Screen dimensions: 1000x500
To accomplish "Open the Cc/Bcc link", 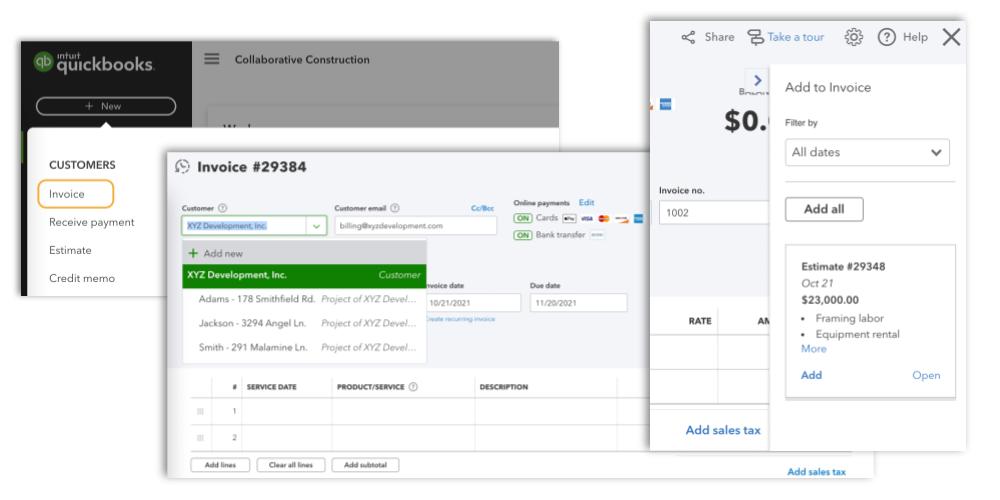I will tap(482, 208).
